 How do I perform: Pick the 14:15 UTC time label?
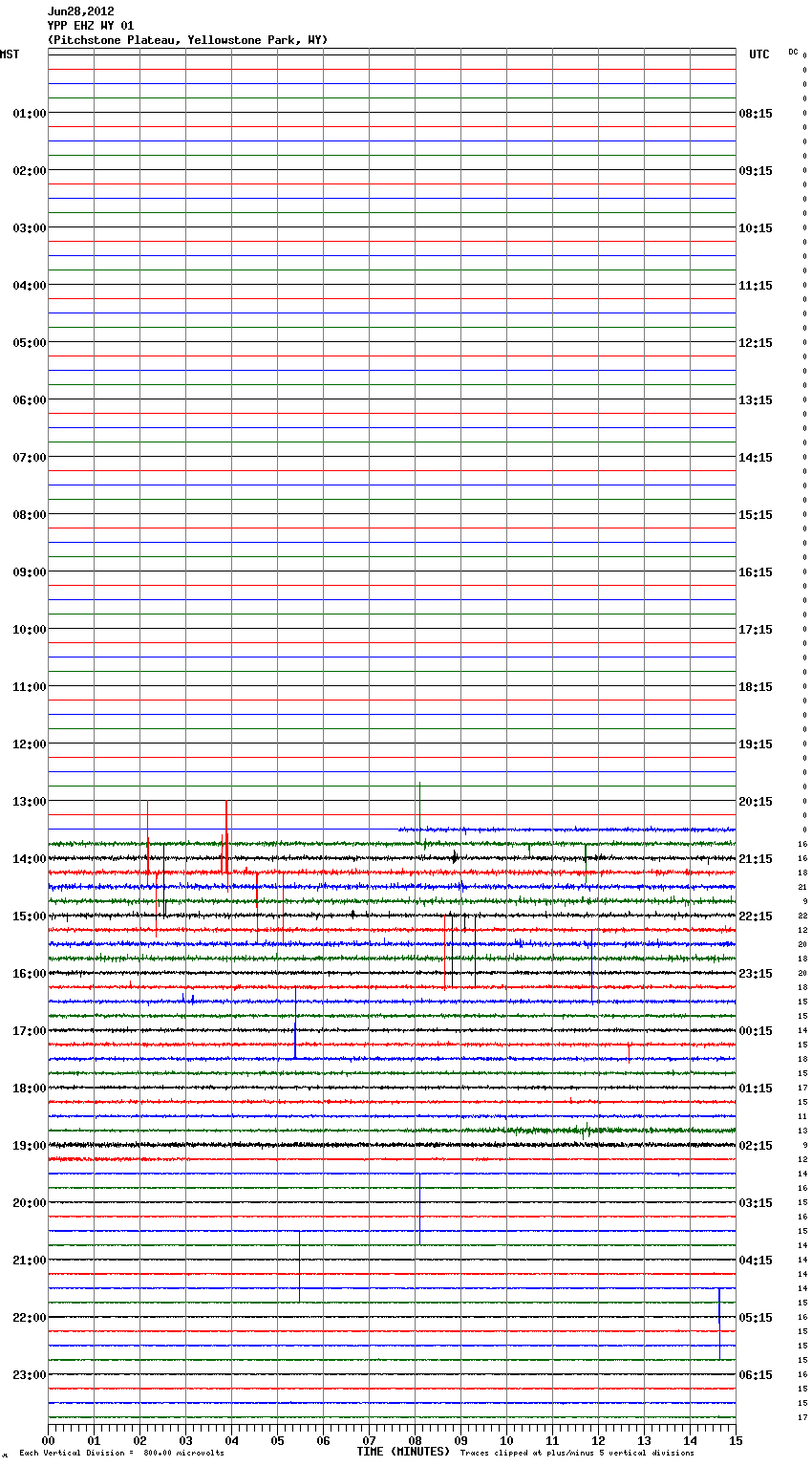tap(756, 458)
